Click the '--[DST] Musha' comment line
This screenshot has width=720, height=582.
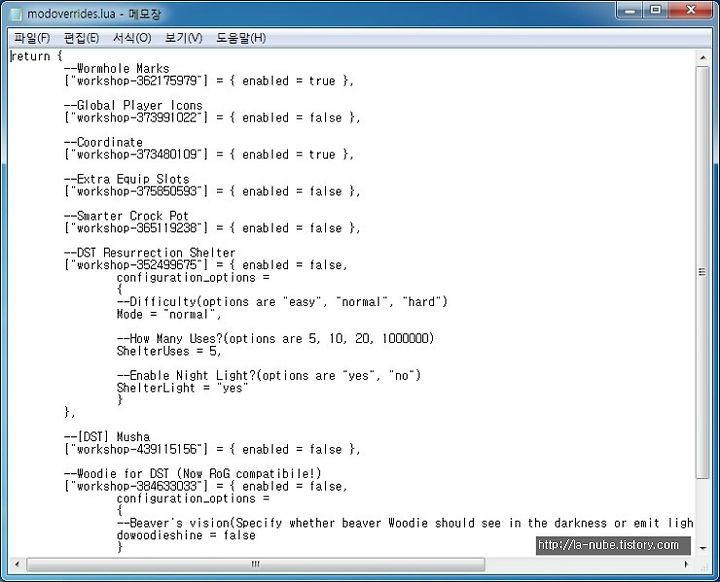tap(107, 437)
